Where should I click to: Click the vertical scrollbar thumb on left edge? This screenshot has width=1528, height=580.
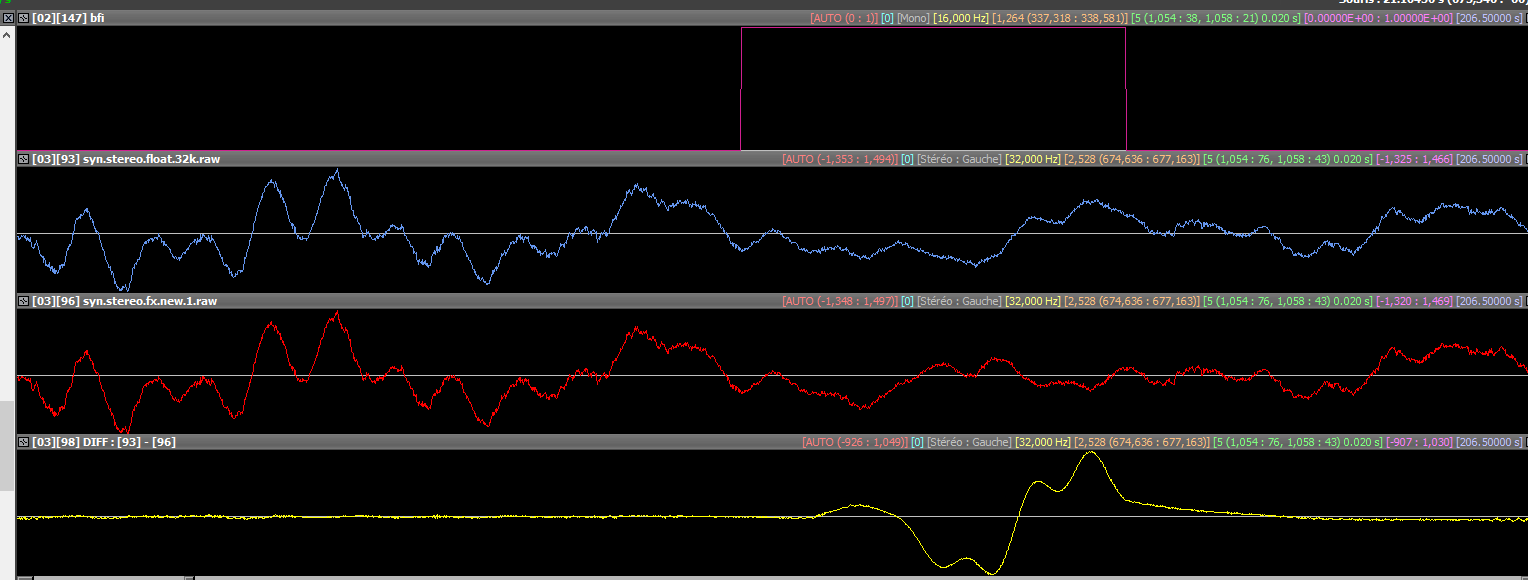pyautogui.click(x=7, y=445)
